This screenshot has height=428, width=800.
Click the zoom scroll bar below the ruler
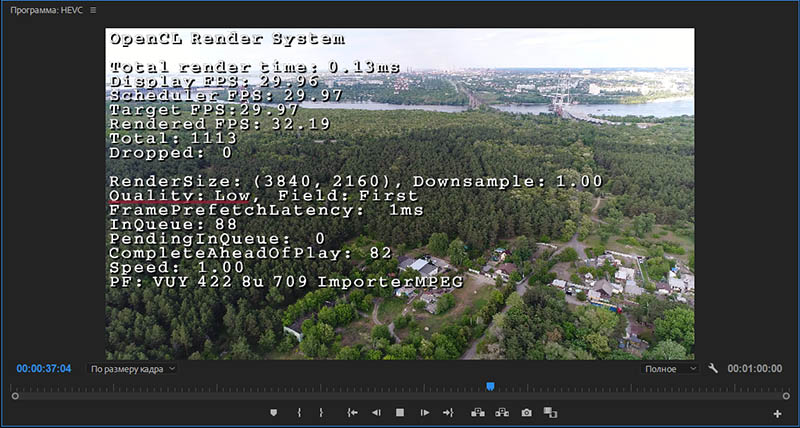[x=401, y=396]
